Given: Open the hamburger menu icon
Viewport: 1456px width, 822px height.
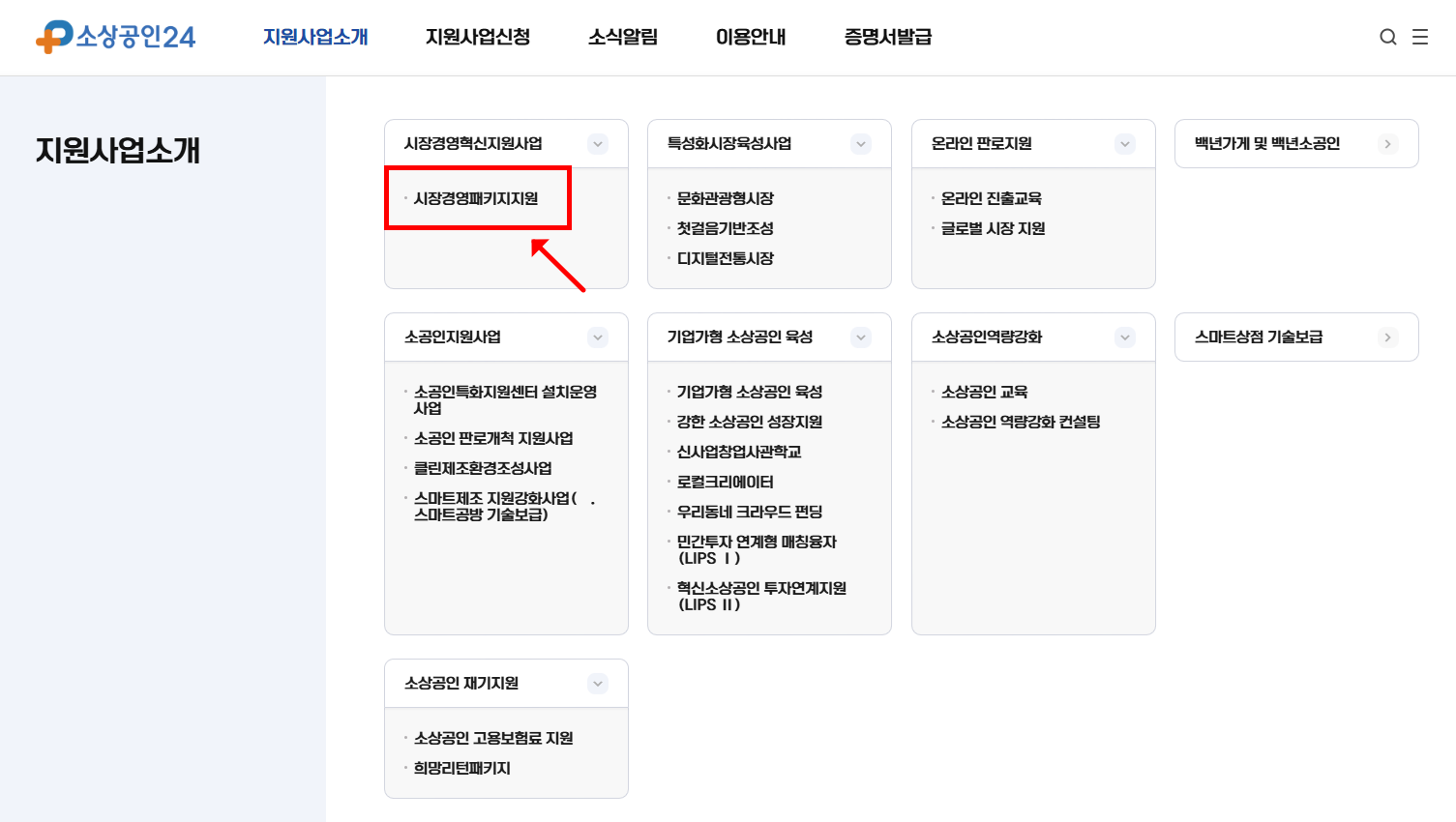Looking at the screenshot, I should (1420, 36).
